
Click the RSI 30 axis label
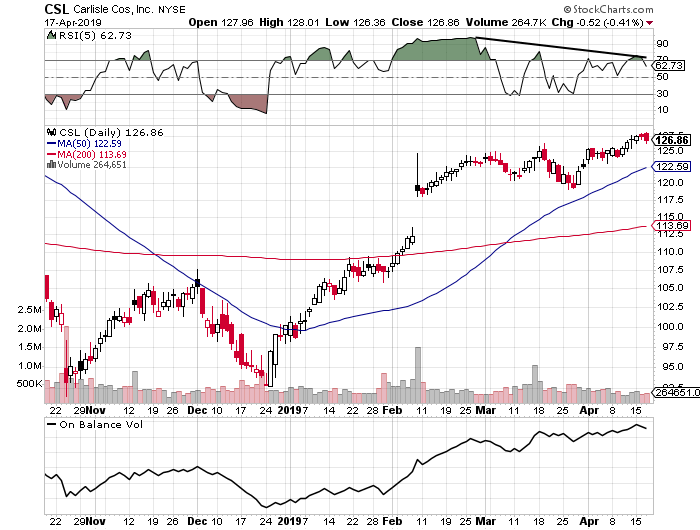click(x=662, y=94)
